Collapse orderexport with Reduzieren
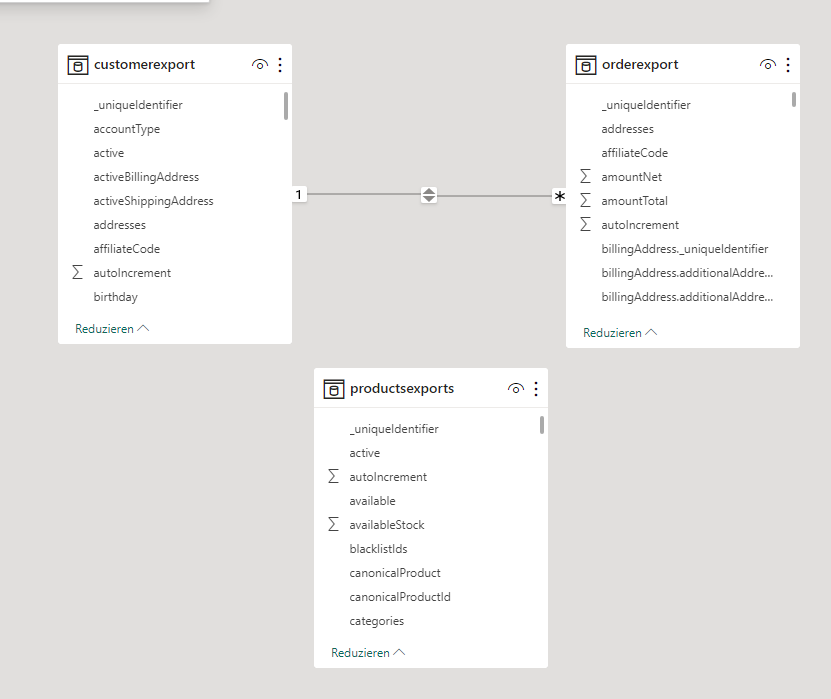Viewport: 831px width, 699px height. coord(620,333)
